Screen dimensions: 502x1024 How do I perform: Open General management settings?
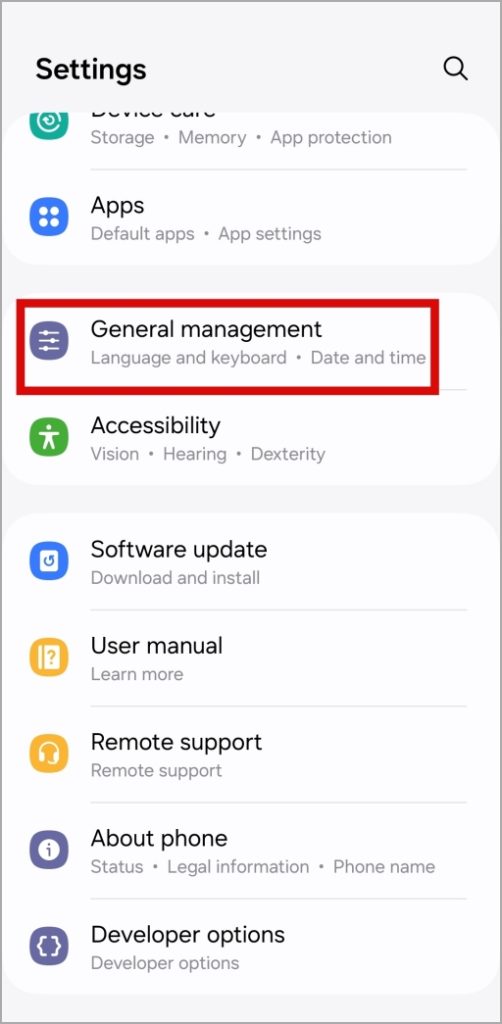click(x=251, y=342)
